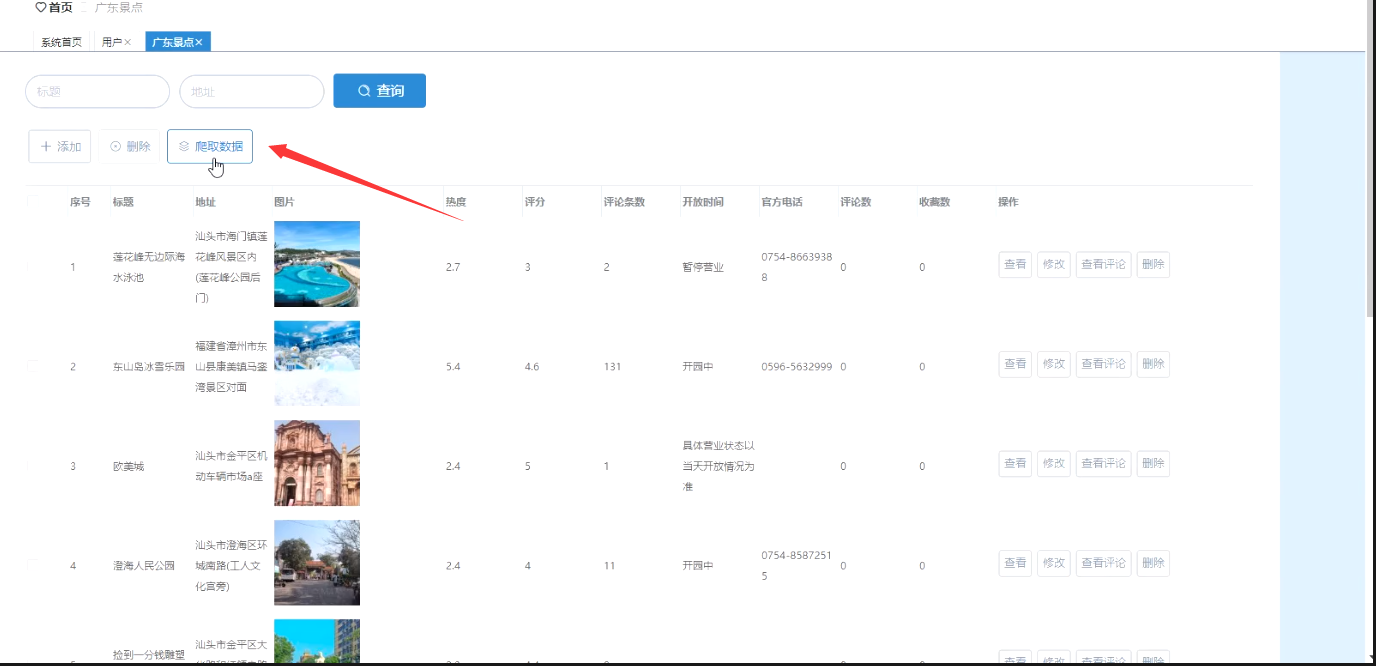
Task: Run the search with the 查询 button
Action: pyautogui.click(x=379, y=91)
